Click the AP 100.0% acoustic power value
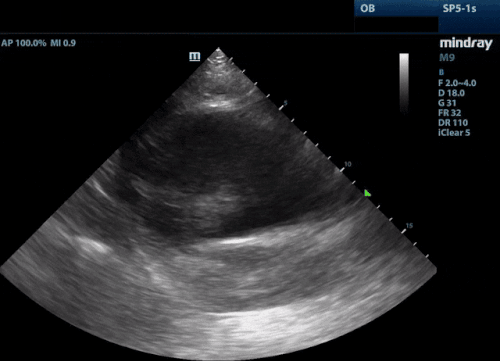 [x=24, y=43]
